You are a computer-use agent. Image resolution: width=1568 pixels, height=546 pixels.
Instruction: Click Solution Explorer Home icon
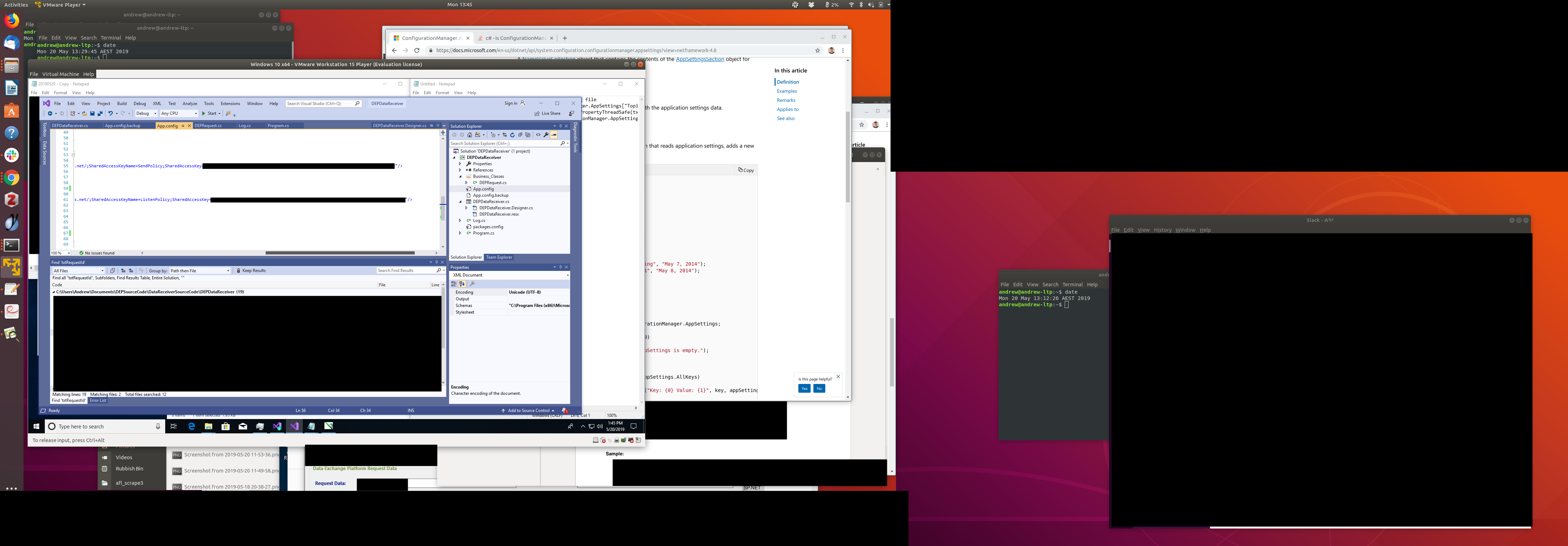pyautogui.click(x=470, y=135)
